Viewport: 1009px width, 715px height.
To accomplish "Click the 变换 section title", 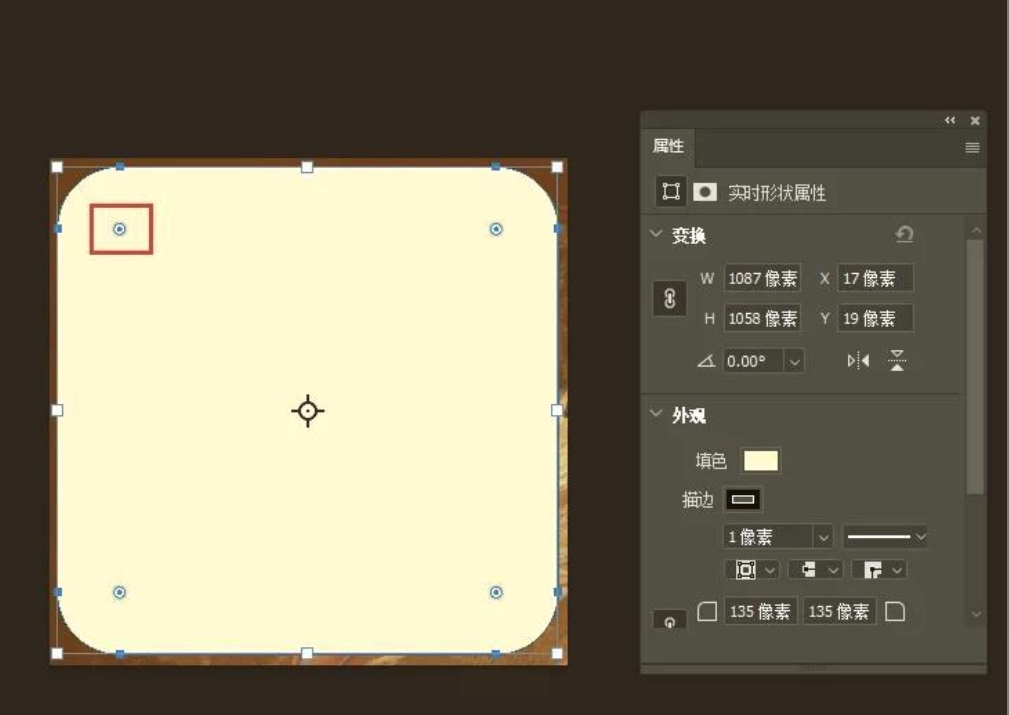I will [689, 236].
